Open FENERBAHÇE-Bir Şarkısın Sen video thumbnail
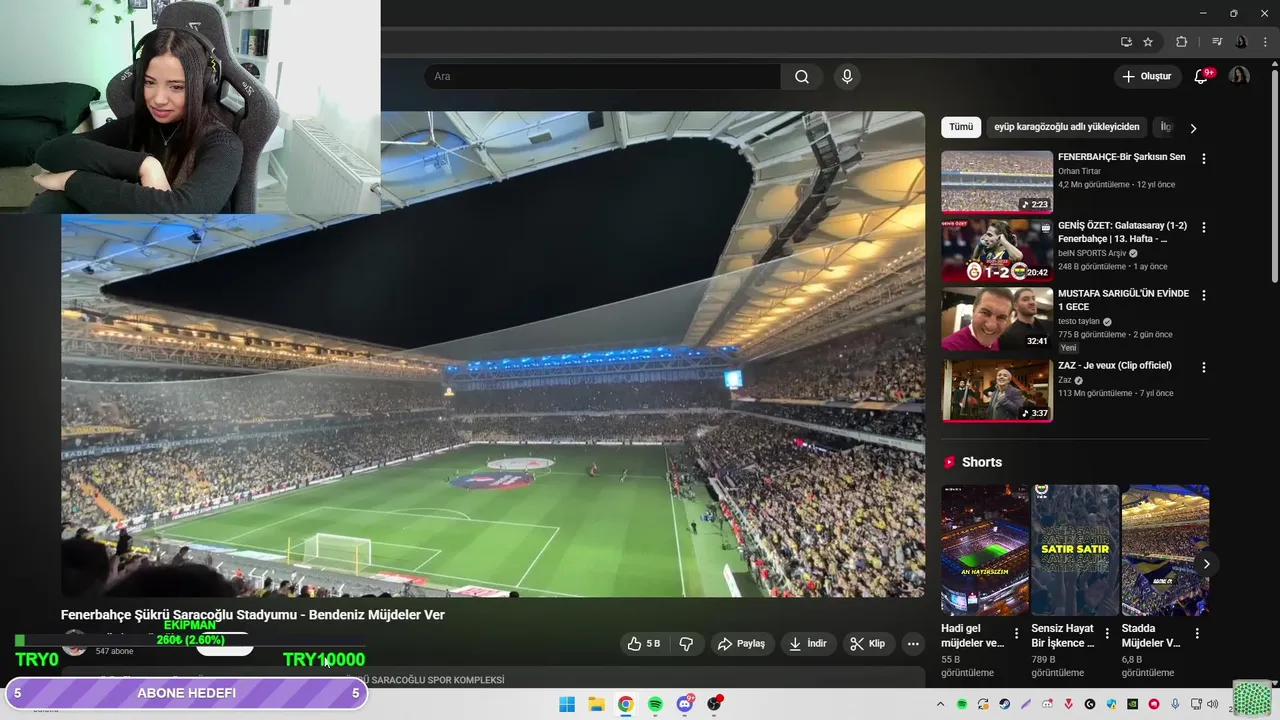Screen dimensions: 1280x720 point(997,182)
